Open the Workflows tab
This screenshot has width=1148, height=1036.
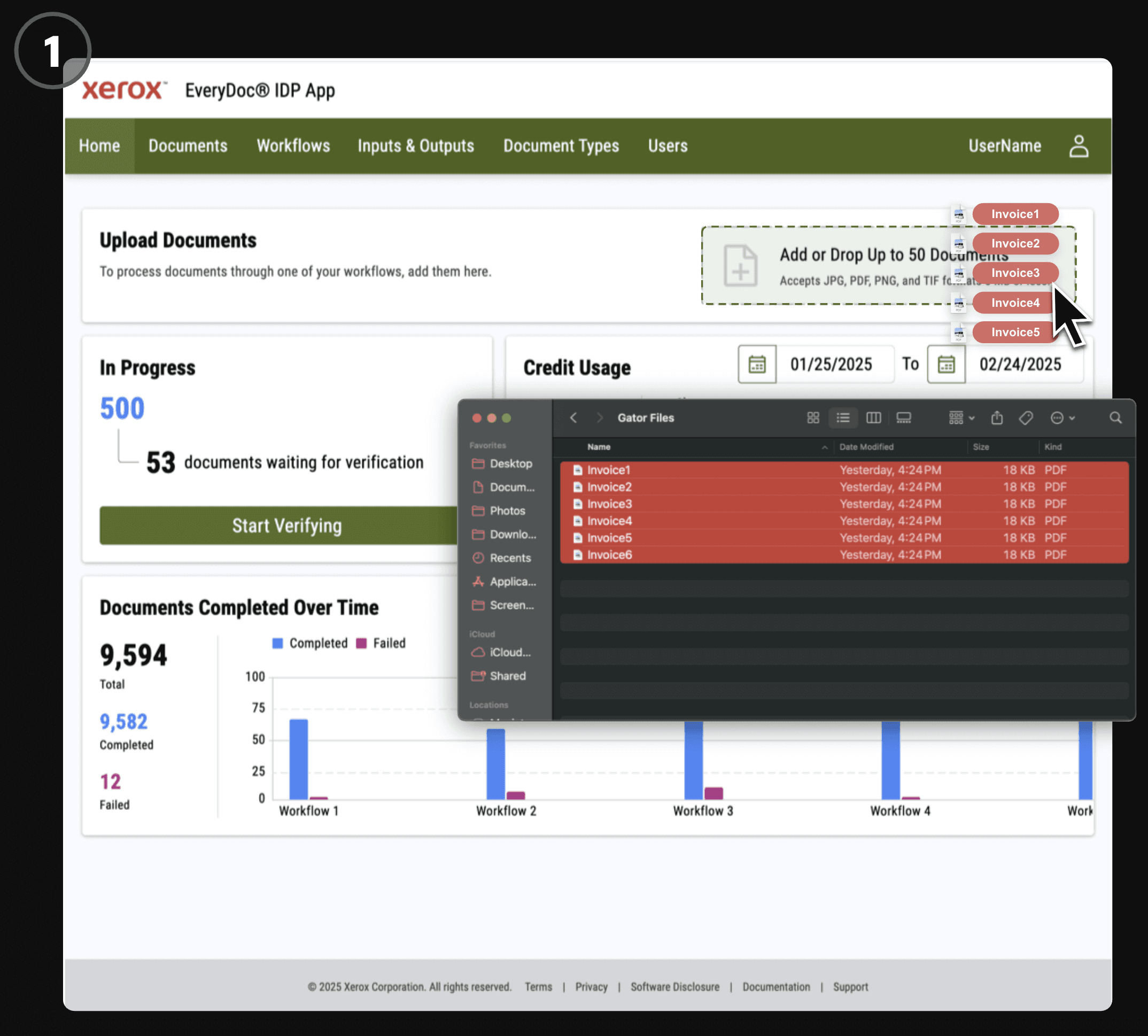pyautogui.click(x=293, y=146)
